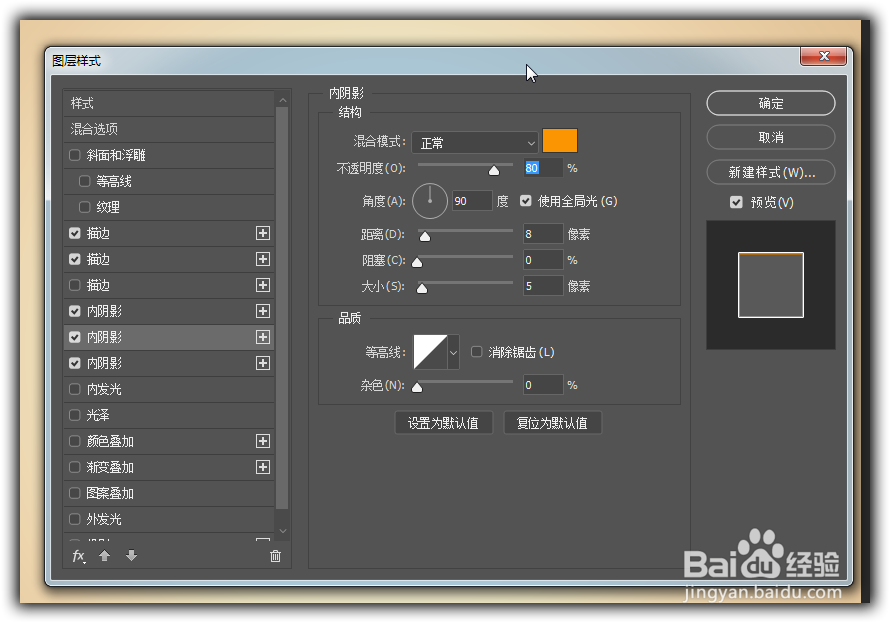Click the fx add-effect icon below style list
The width and height of the screenshot is (890, 623).
(78, 556)
